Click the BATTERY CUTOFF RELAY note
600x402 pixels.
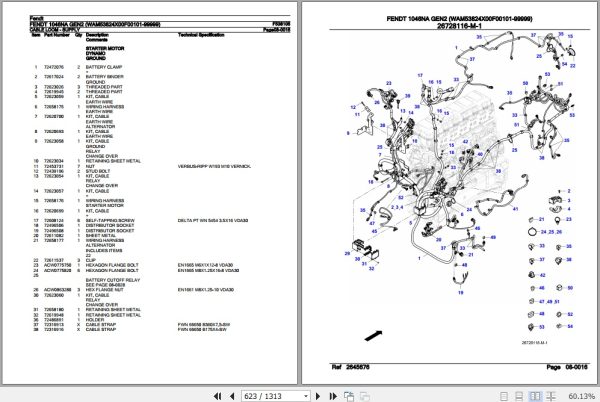point(113,280)
